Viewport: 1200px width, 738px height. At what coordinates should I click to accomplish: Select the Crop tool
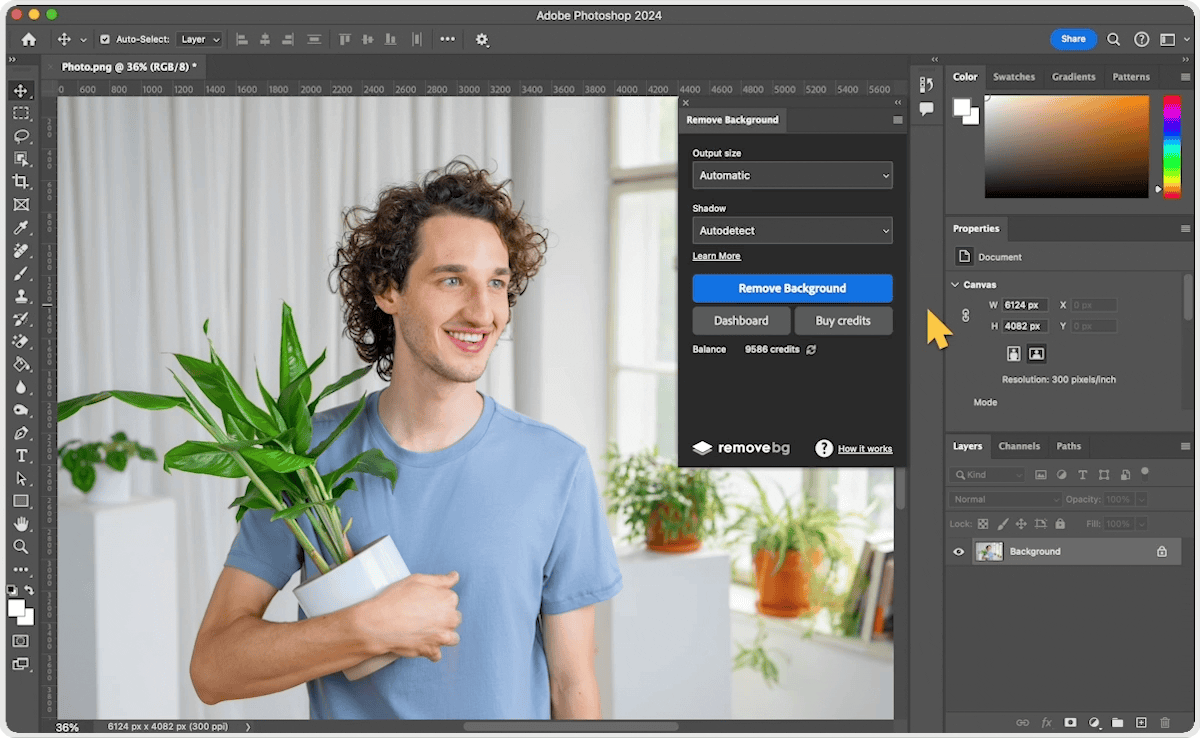pyautogui.click(x=22, y=181)
